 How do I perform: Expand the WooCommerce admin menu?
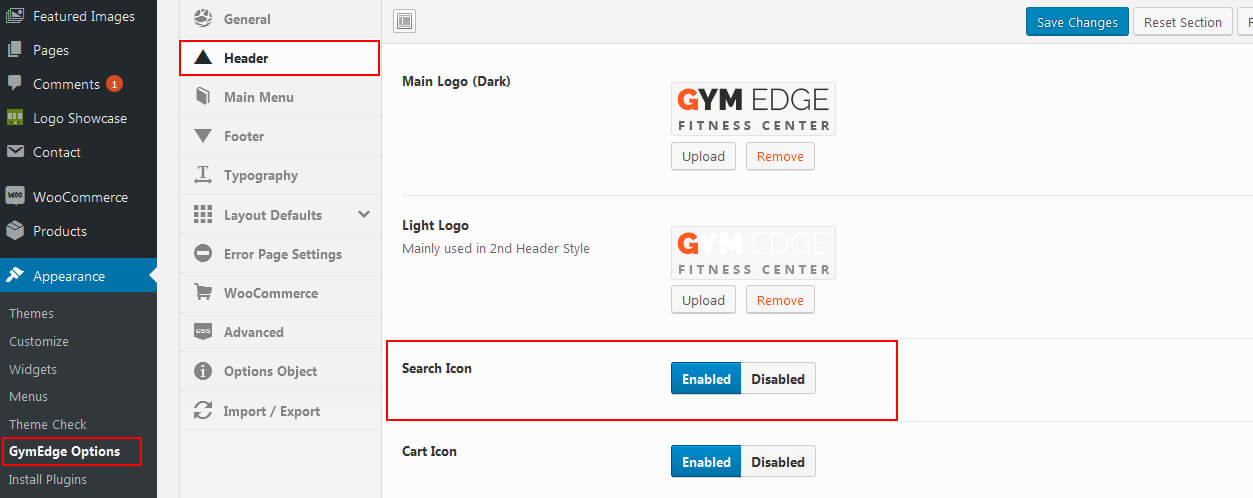tap(78, 197)
